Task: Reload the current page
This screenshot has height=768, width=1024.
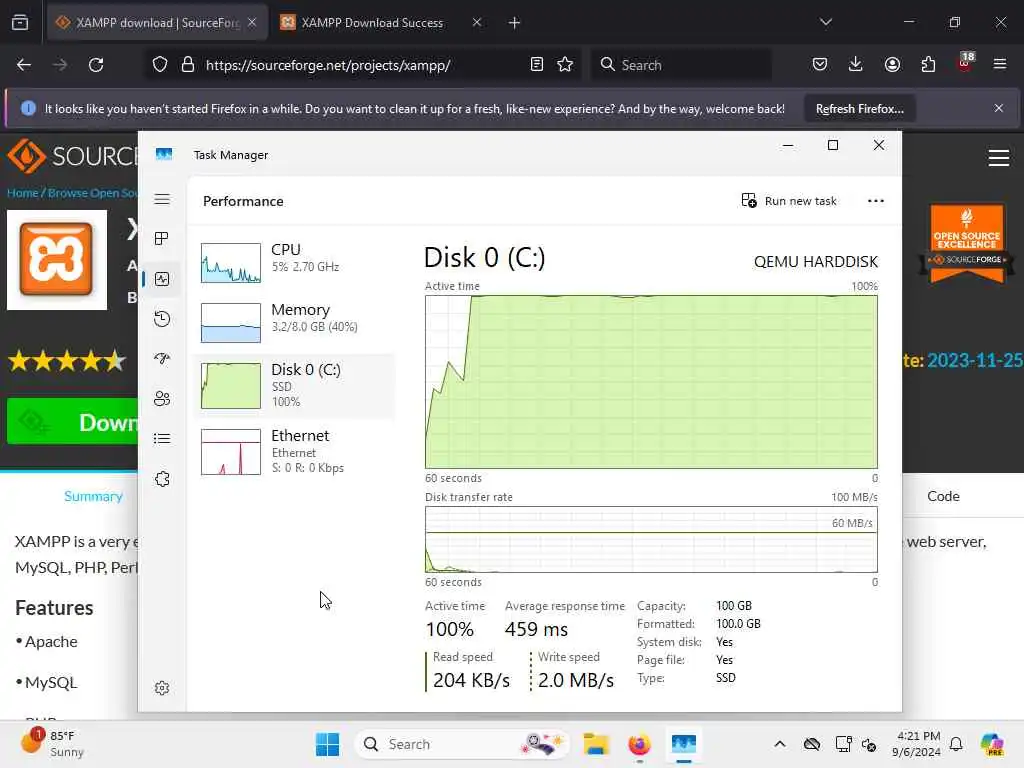Action: click(x=96, y=65)
